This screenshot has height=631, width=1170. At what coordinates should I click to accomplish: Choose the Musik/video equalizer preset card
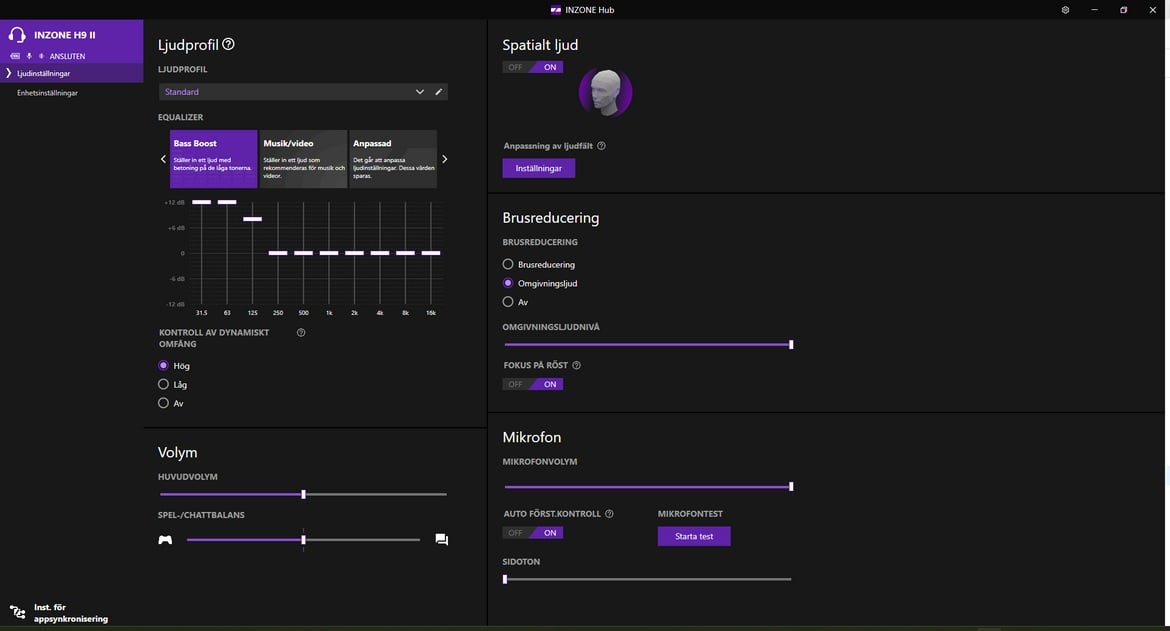303,158
